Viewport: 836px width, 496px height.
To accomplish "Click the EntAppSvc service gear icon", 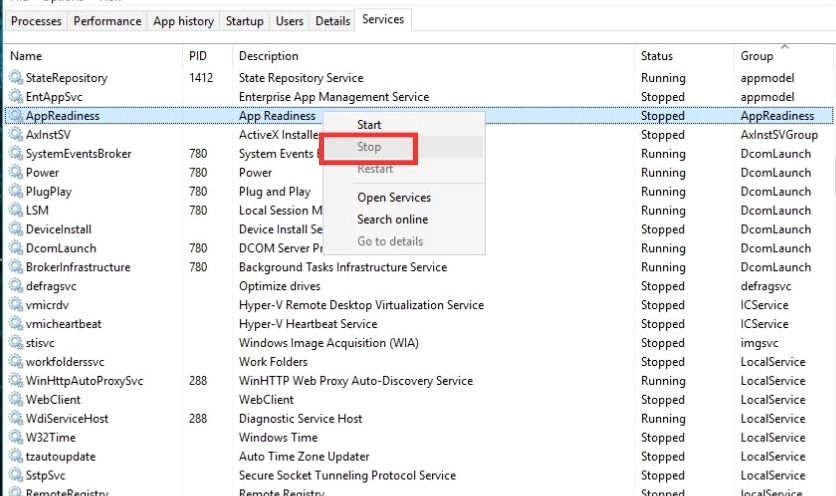I will click(16, 97).
